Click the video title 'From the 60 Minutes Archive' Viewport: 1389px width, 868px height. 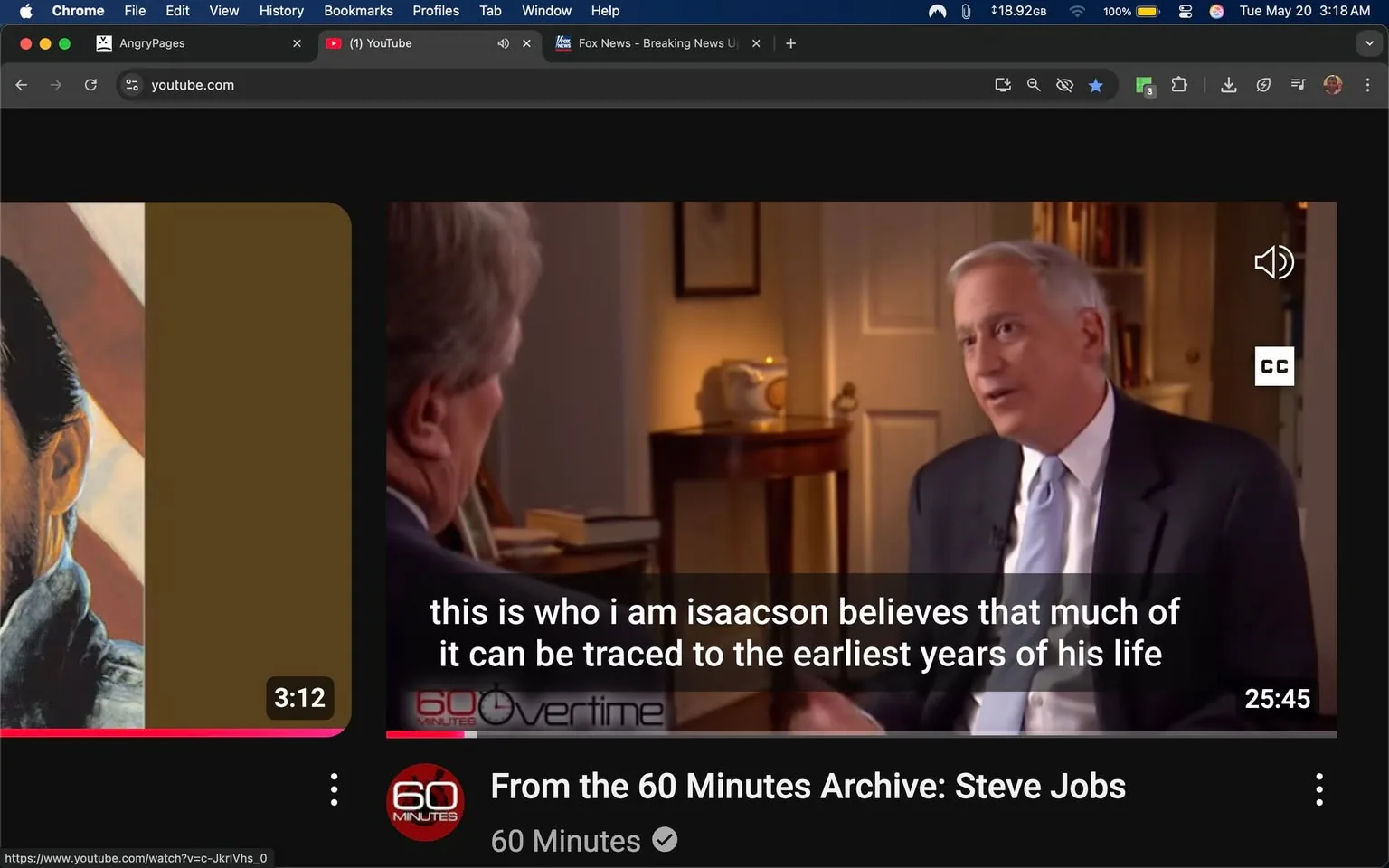pyautogui.click(x=807, y=787)
